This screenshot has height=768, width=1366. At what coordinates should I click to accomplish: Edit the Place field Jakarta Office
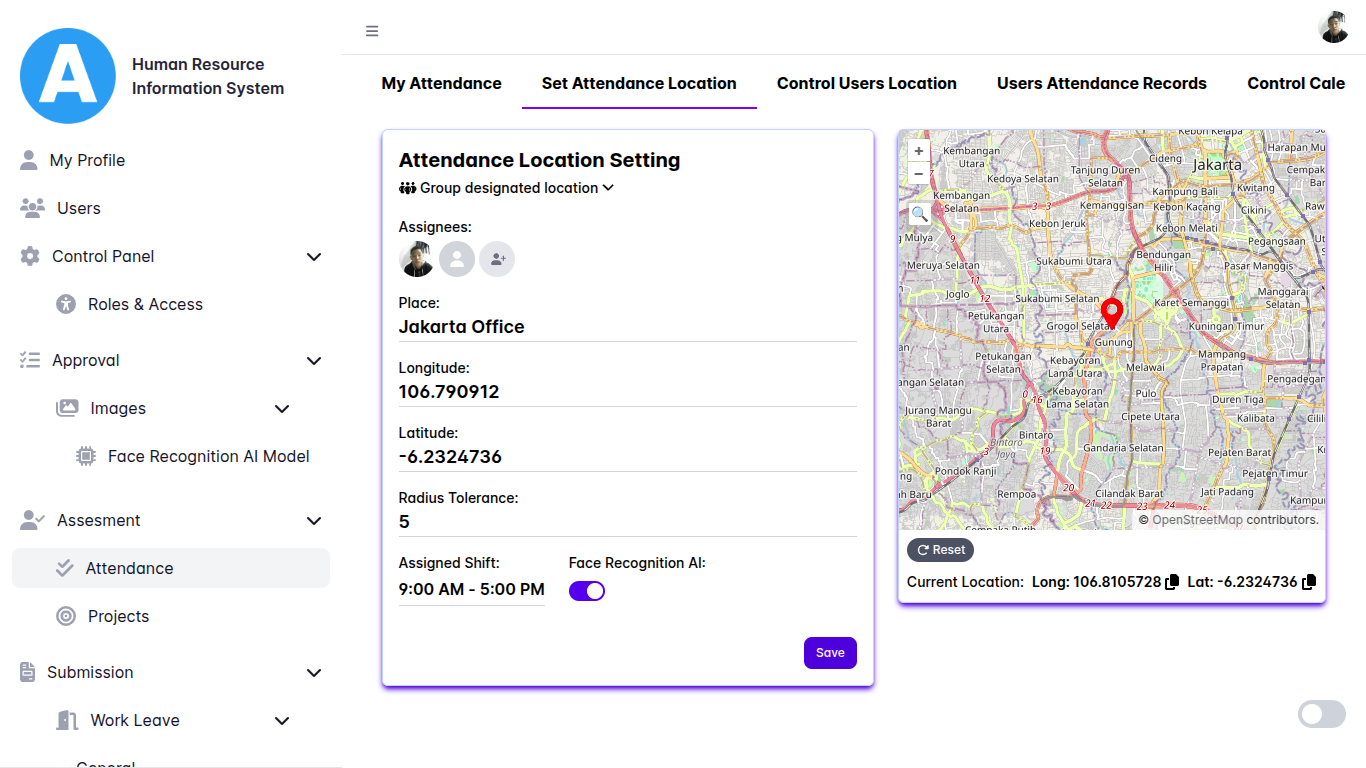(628, 327)
